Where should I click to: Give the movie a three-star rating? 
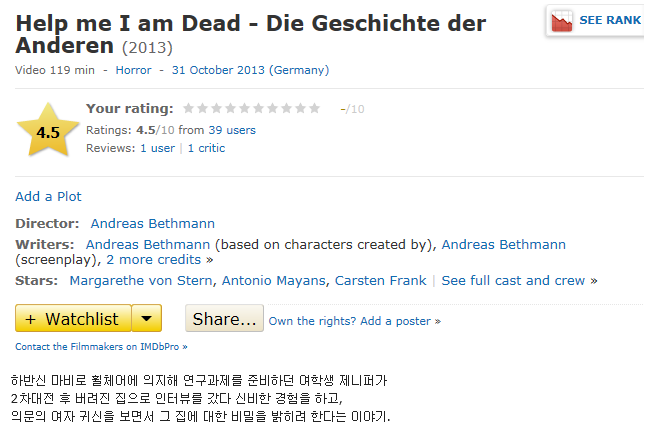pos(217,108)
